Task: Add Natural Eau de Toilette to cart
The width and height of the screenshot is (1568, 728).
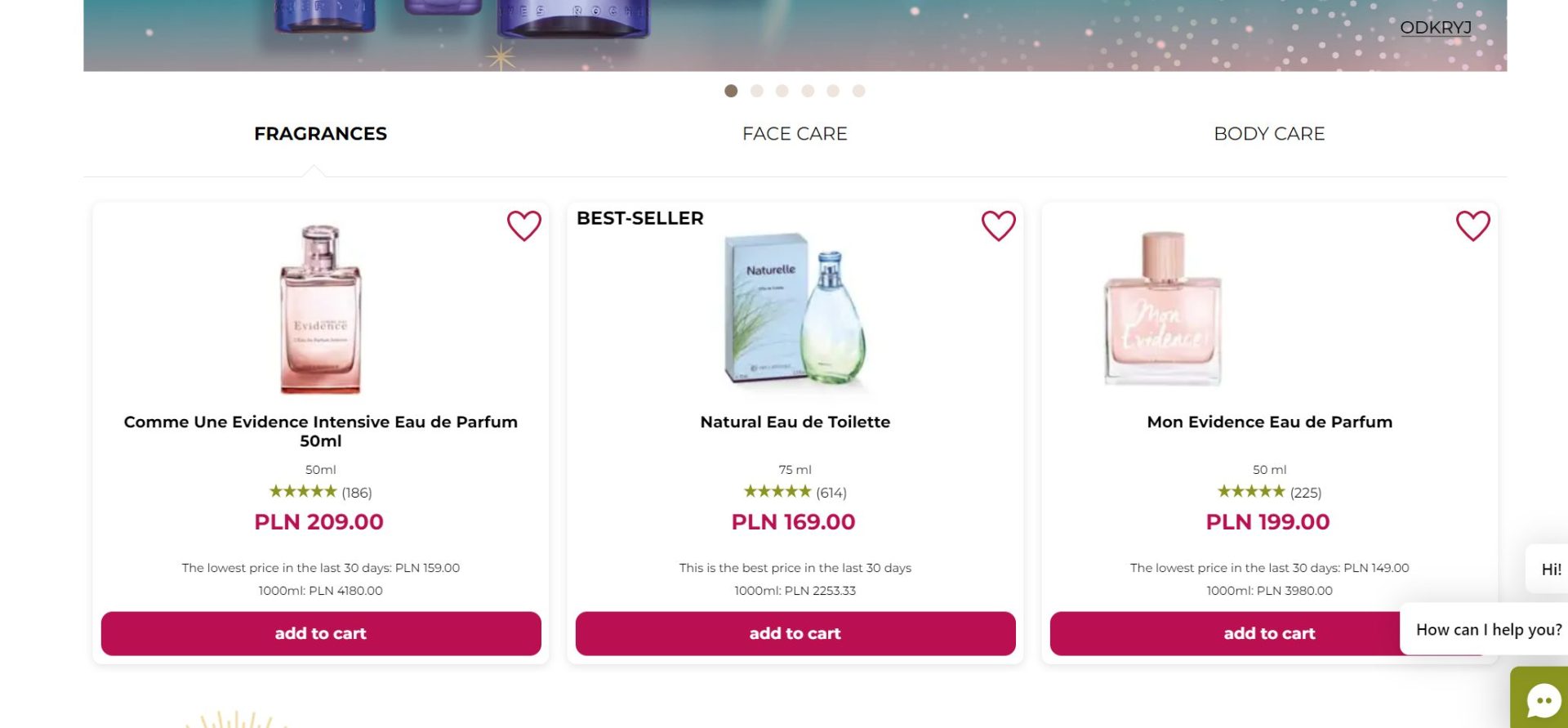Action: [795, 633]
